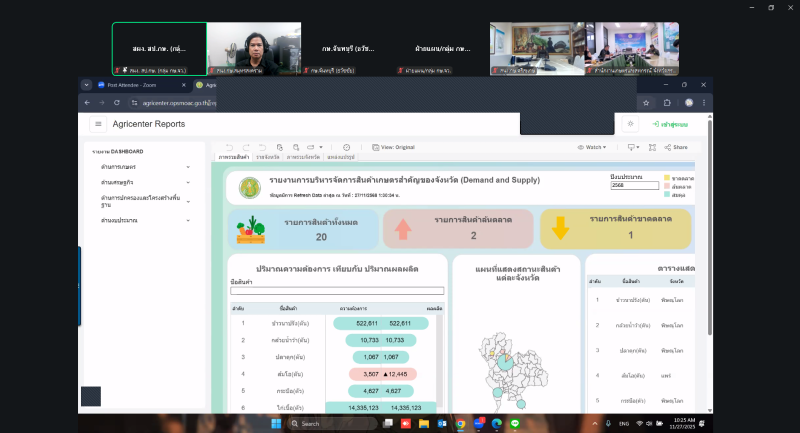This screenshot has height=433, width=800.
Task: Click the yellow ขาดตลาด legend swatch
Action: click(668, 178)
